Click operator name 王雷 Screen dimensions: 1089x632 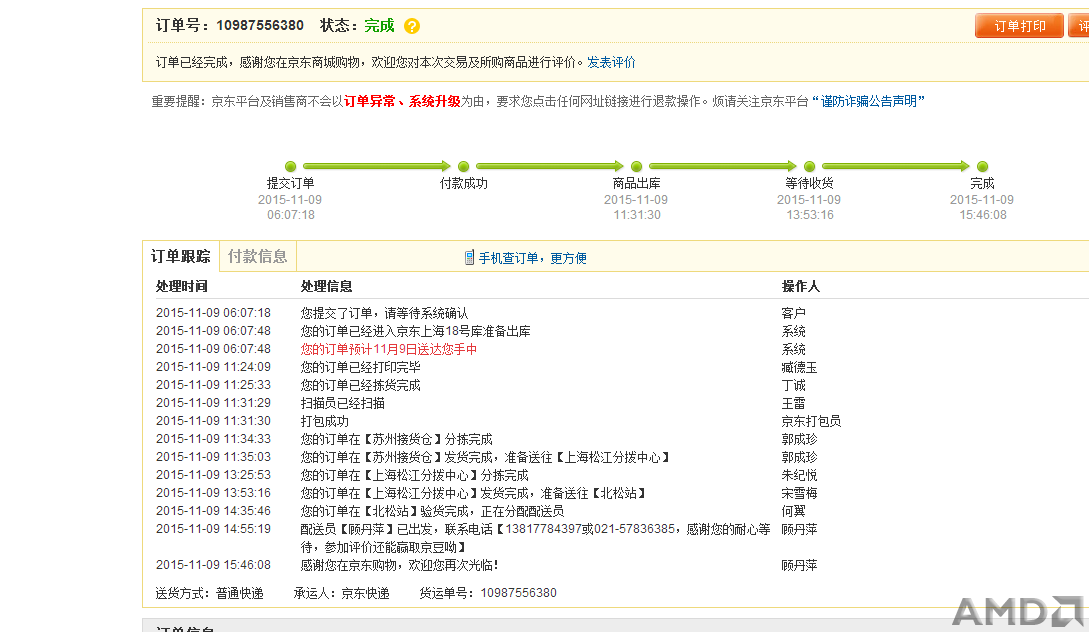tap(793, 404)
